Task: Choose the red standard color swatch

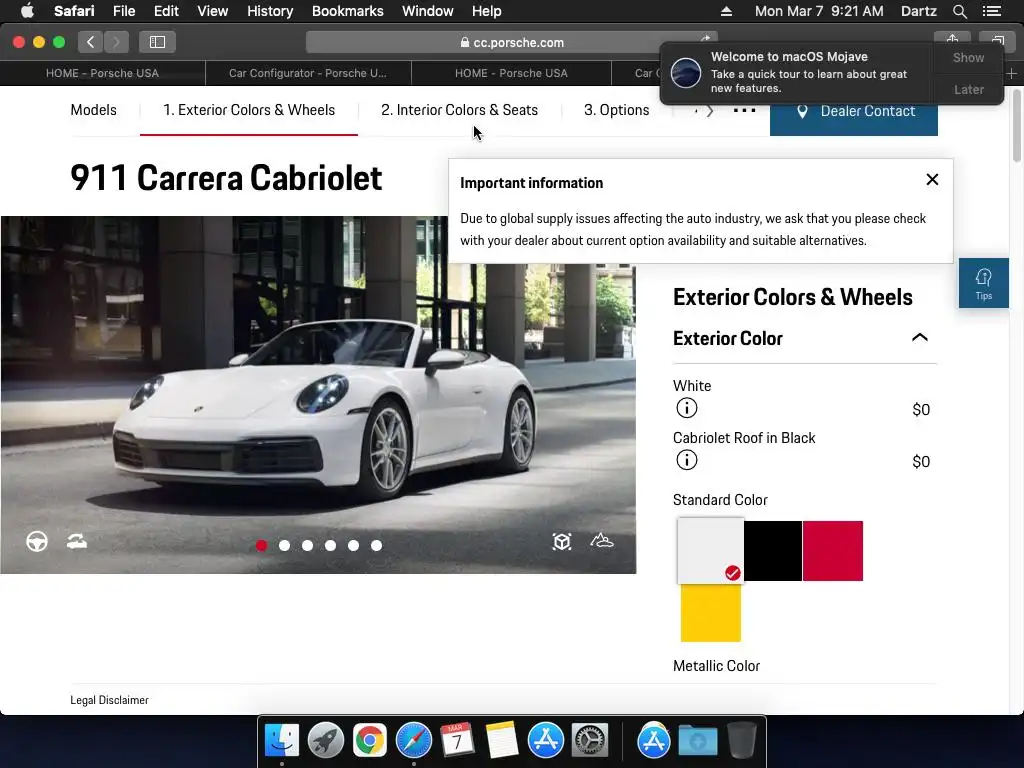Action: tap(833, 551)
